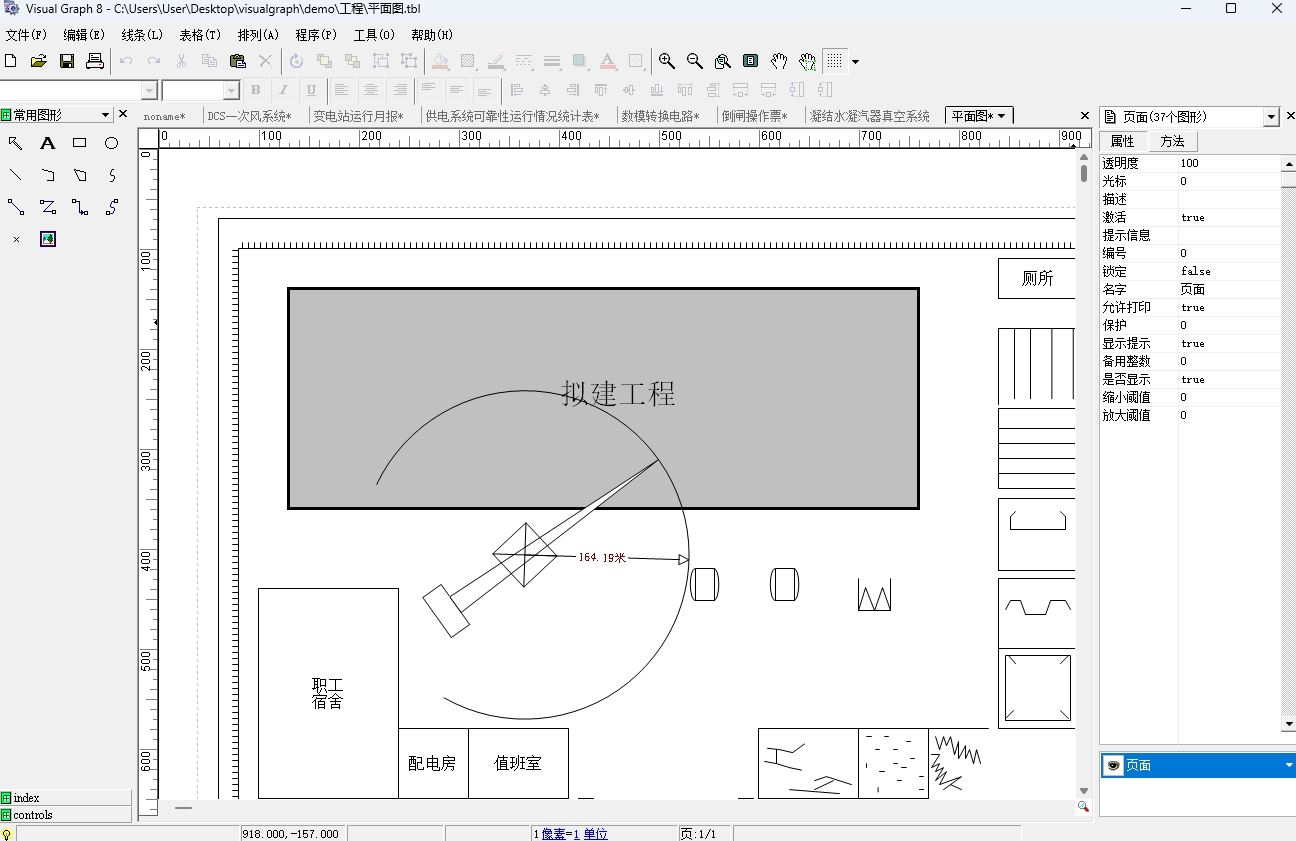1296x841 pixels.
Task: Open the 工具(O) menu
Action: click(x=374, y=35)
